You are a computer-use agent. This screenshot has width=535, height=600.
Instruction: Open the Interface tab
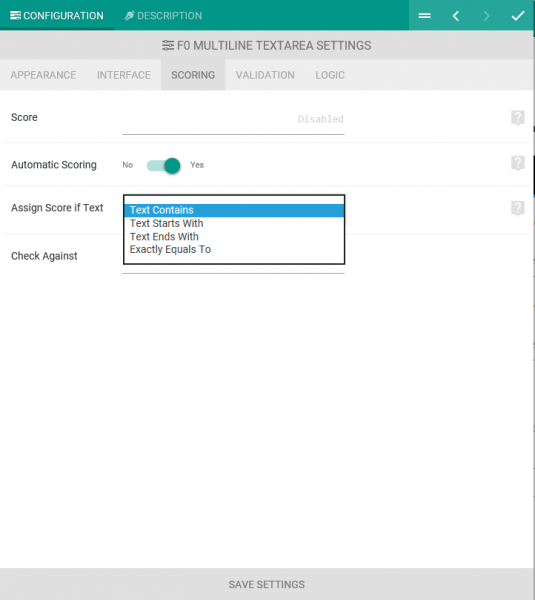coord(124,75)
